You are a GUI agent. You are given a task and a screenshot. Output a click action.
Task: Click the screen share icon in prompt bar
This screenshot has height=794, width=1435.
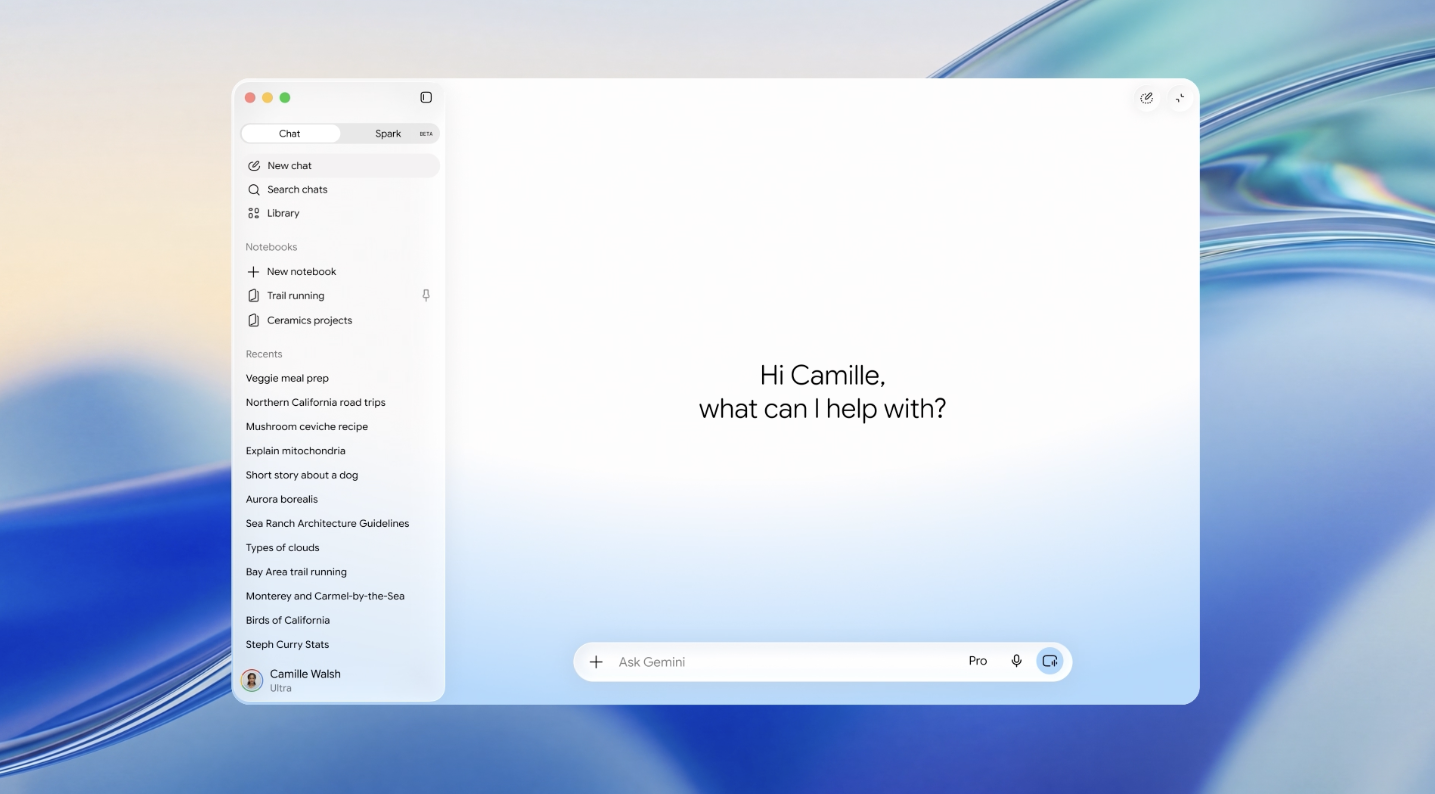click(x=1049, y=661)
